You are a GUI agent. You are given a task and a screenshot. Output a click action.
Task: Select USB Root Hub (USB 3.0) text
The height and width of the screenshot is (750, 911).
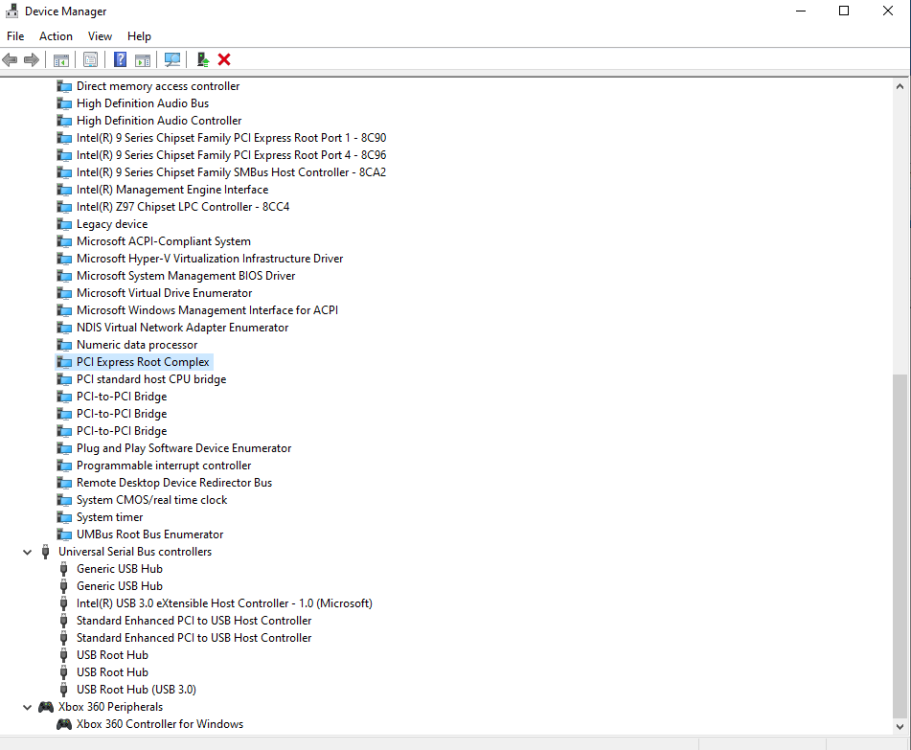point(137,690)
